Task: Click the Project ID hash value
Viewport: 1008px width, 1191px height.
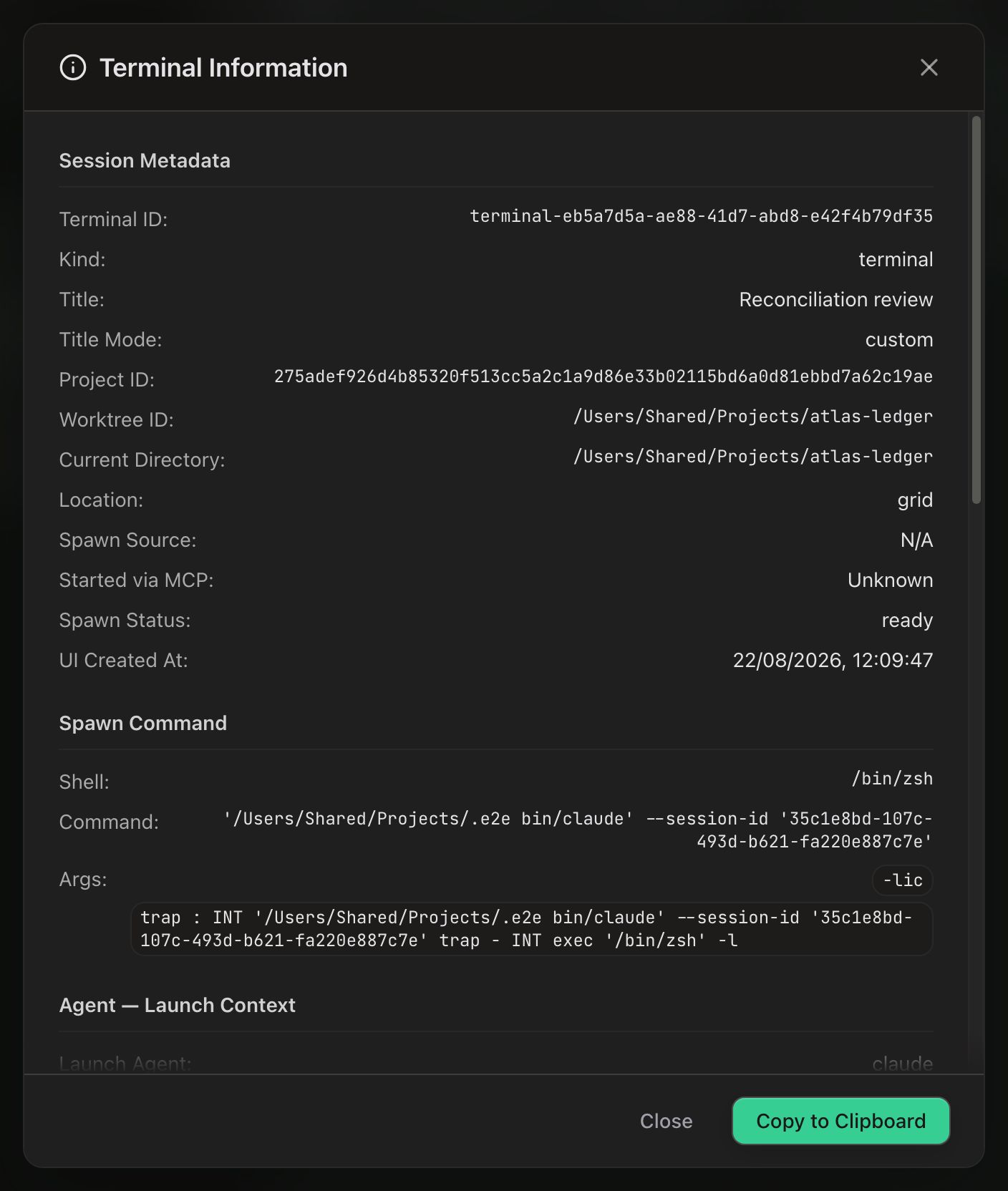Action: pyautogui.click(x=604, y=376)
